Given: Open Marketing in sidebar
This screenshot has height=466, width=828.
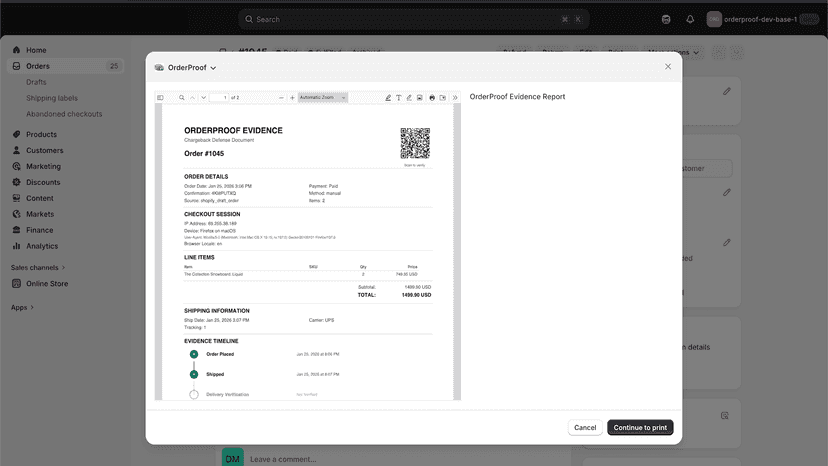Looking at the screenshot, I should [x=44, y=166].
